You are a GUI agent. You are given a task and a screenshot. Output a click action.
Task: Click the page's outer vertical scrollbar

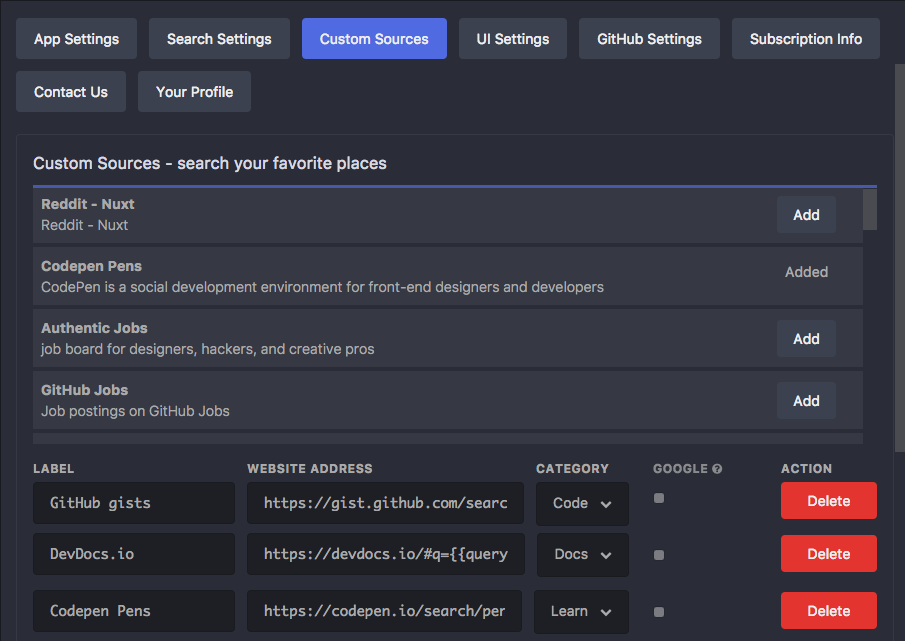tap(900, 258)
